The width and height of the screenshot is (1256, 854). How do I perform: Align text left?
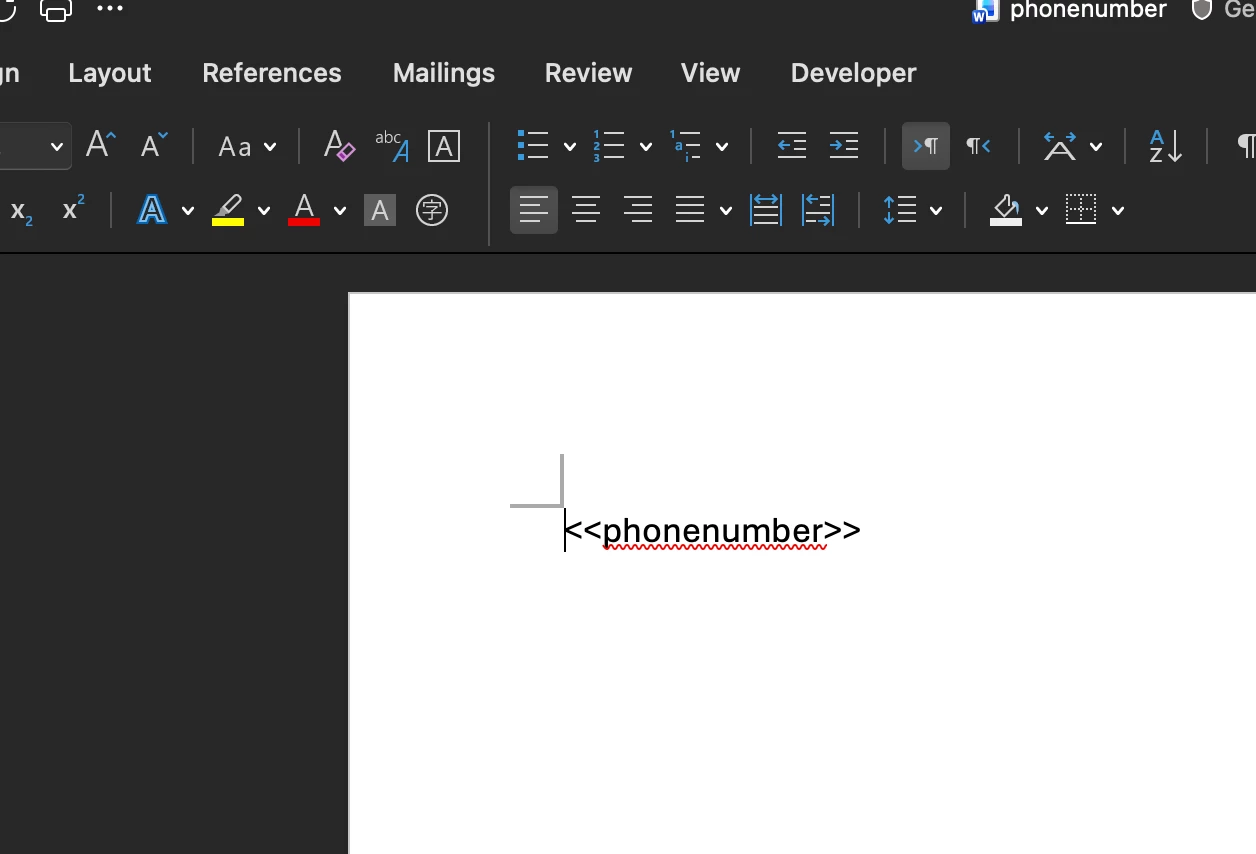[534, 210]
